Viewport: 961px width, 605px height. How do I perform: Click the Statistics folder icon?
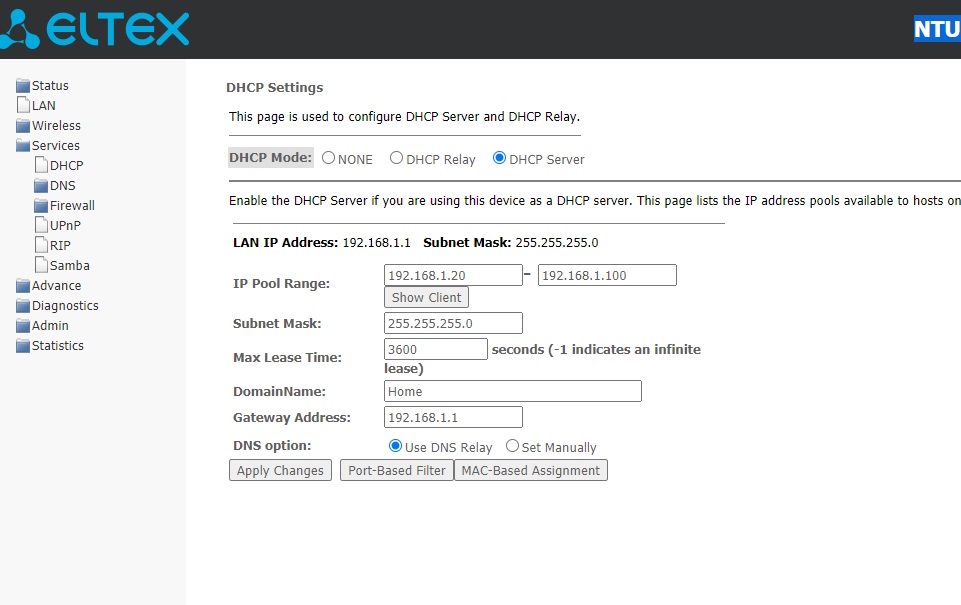23,346
